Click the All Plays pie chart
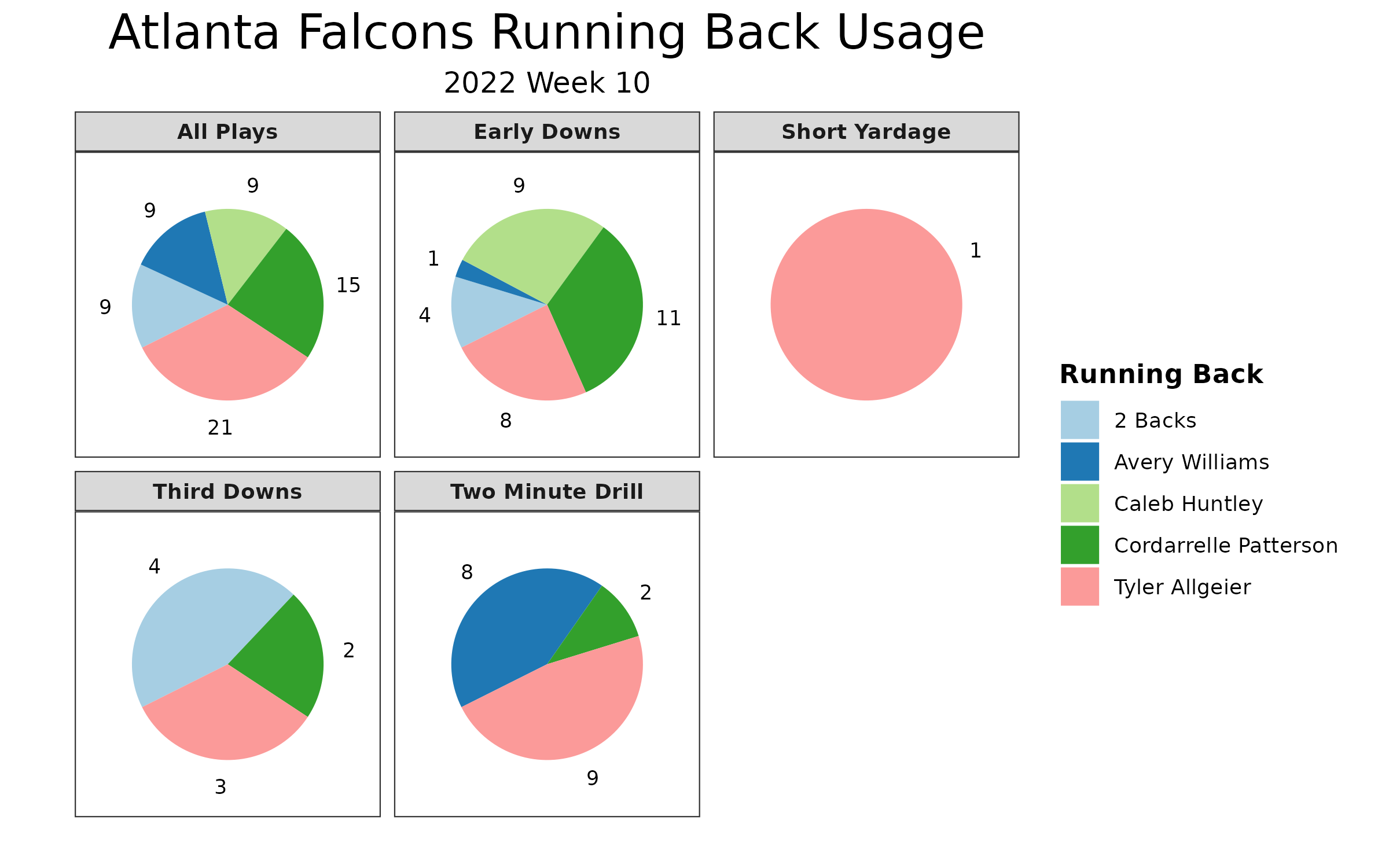The image size is (1389, 868). pyautogui.click(x=225, y=295)
